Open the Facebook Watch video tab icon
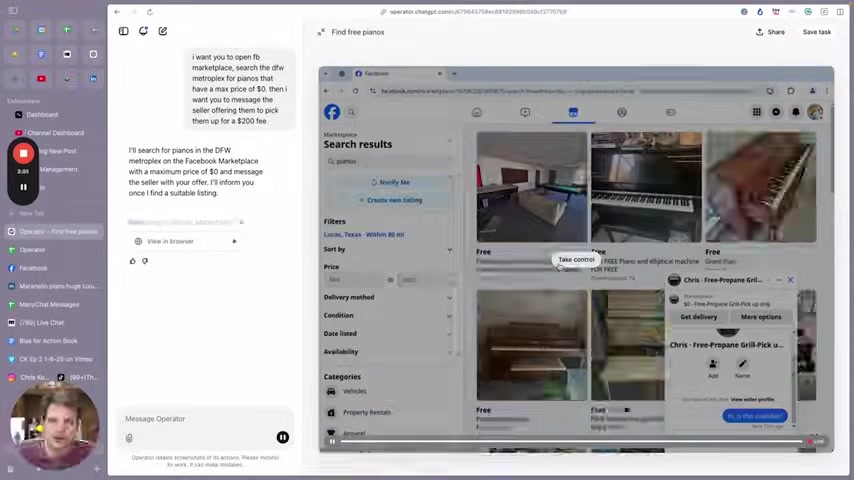 [525, 112]
